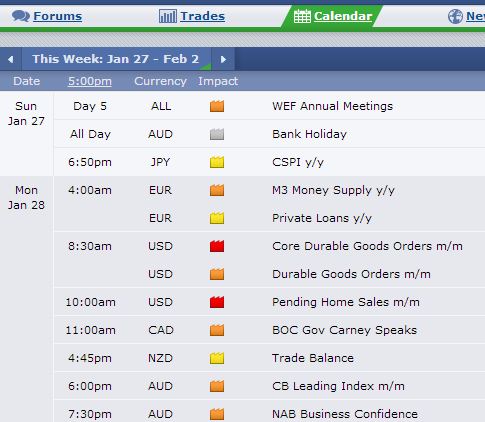
Task: Switch to the Trades tab
Action: tap(202, 16)
